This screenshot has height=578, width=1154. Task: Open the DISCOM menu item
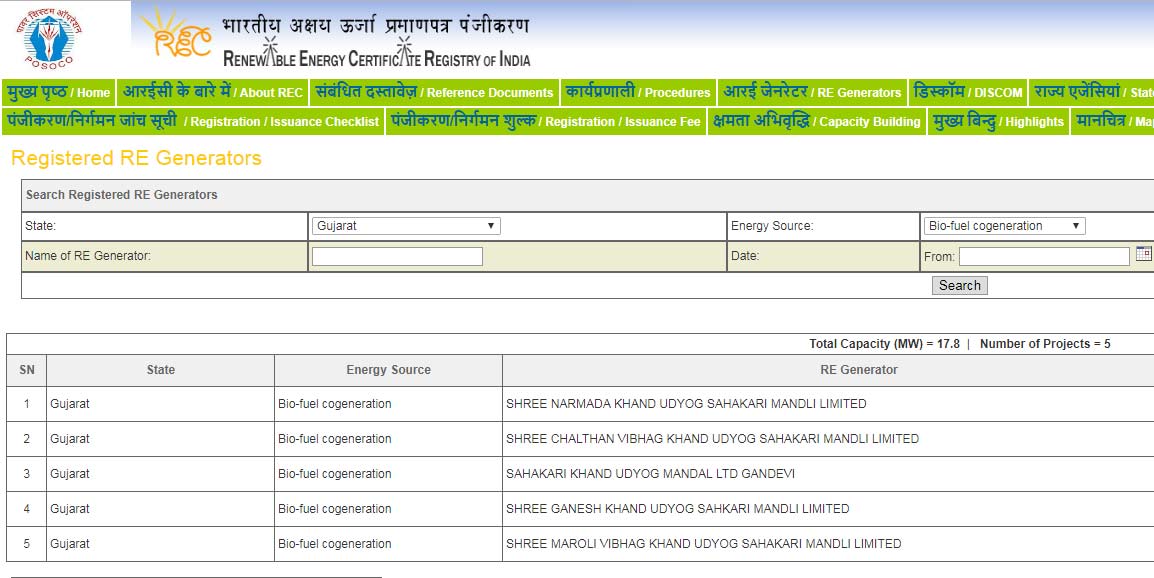(968, 92)
